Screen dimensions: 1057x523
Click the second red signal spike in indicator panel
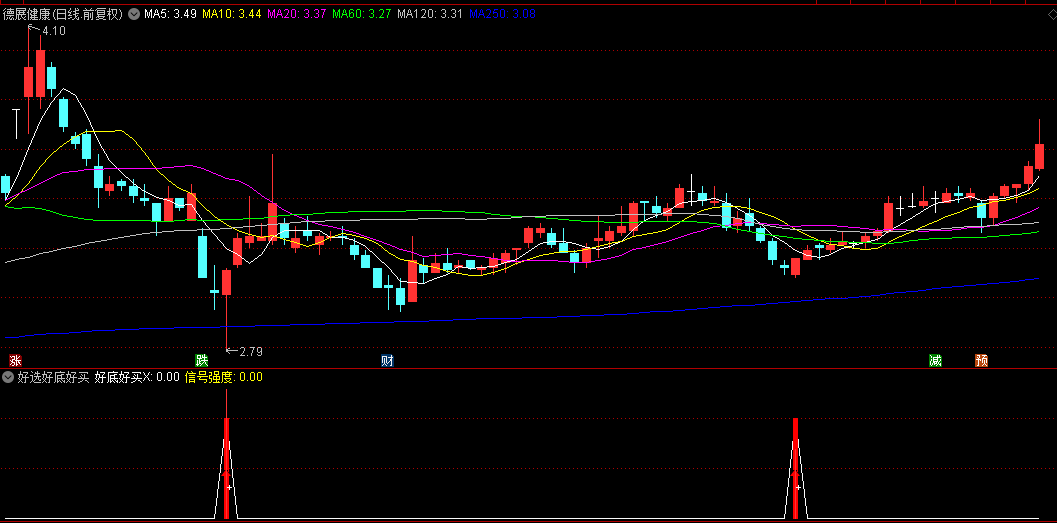(795, 468)
